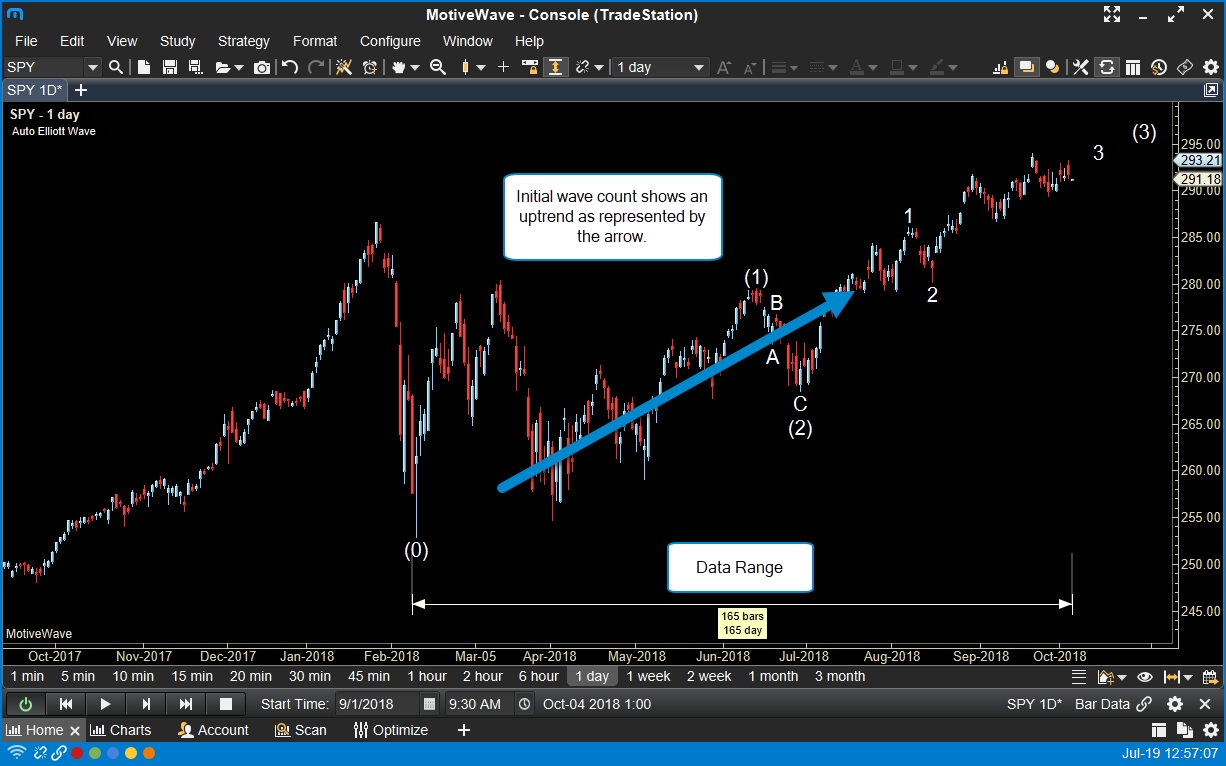Select the crosshair plus tool
1226x766 pixels.
point(503,67)
